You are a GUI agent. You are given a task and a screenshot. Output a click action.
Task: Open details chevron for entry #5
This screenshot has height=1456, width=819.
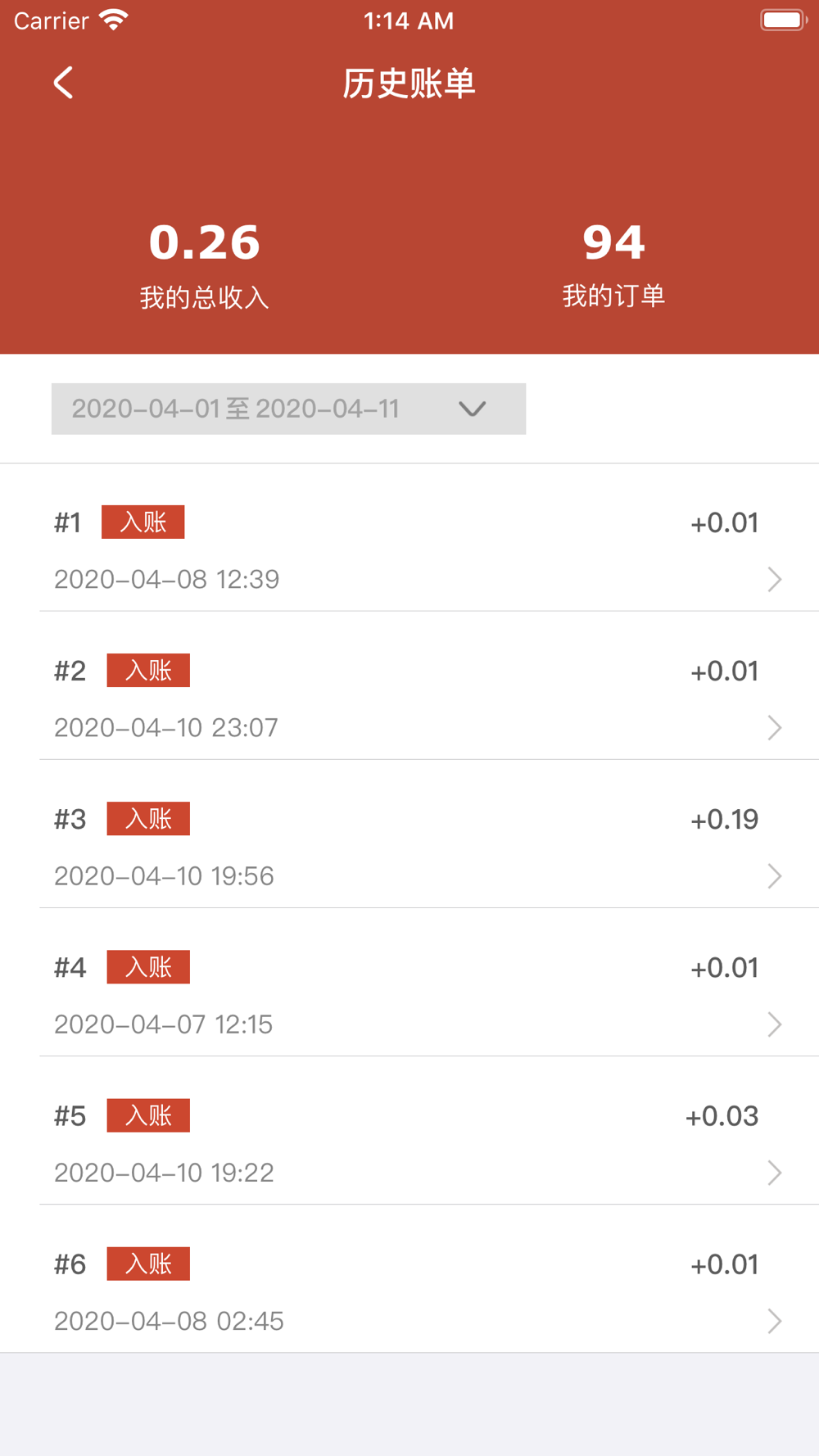click(x=774, y=1173)
